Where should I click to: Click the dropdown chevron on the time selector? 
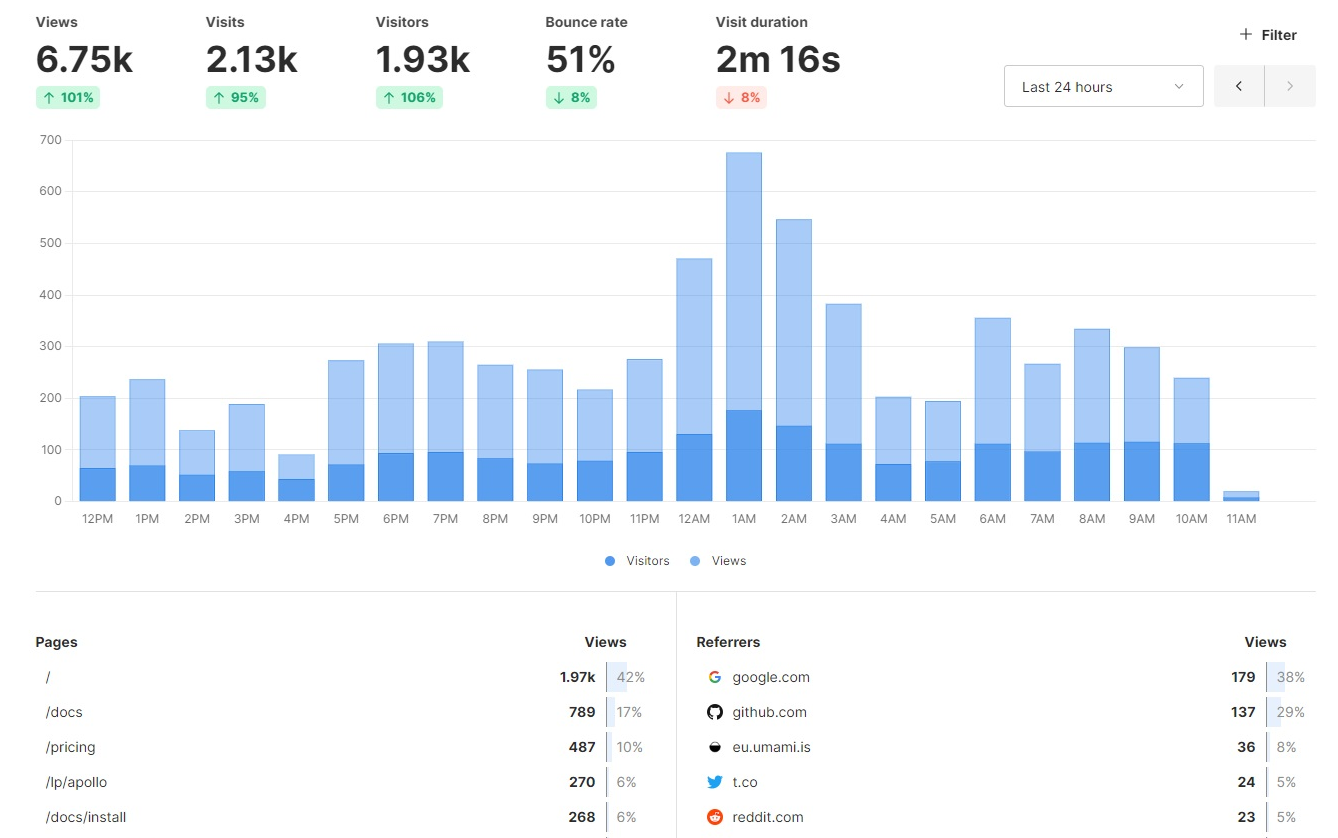coord(1179,86)
